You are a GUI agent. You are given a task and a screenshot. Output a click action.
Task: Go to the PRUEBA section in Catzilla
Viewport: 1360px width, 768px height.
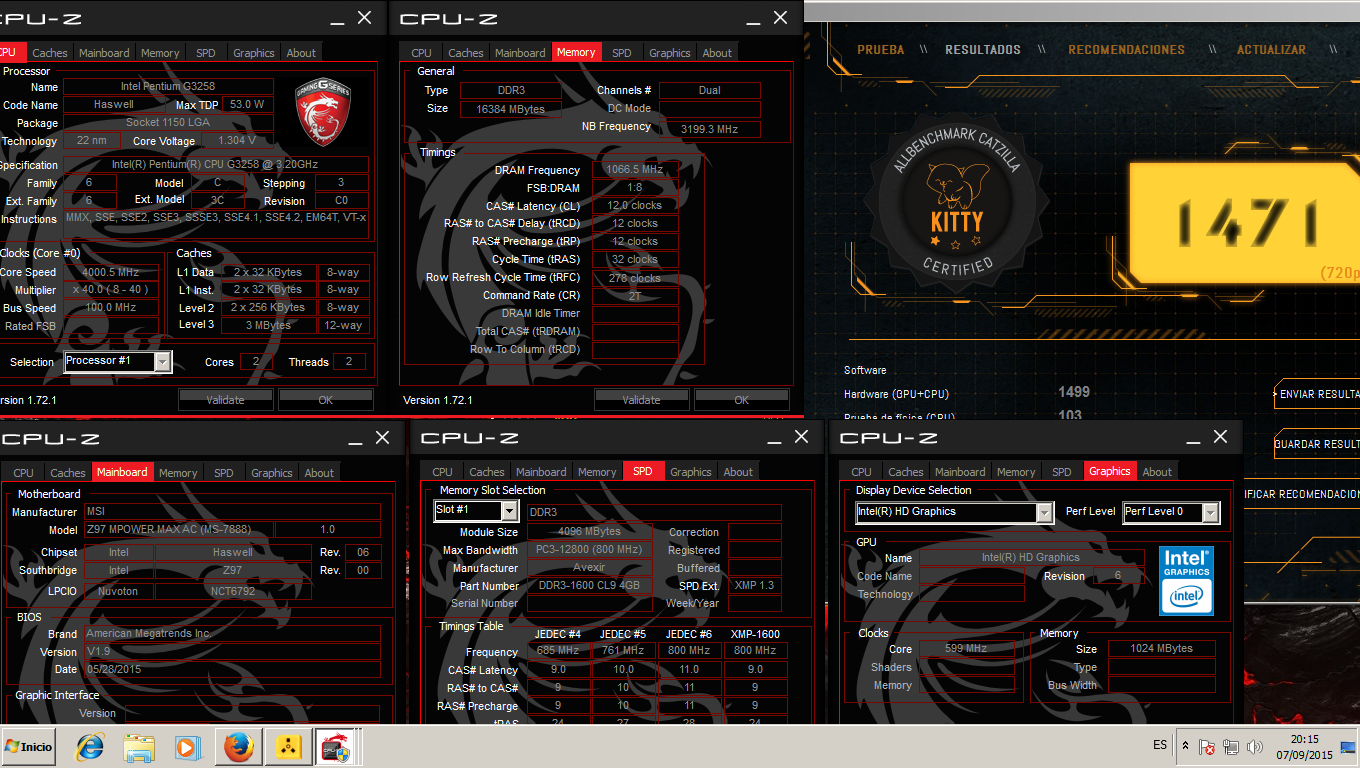[x=881, y=50]
